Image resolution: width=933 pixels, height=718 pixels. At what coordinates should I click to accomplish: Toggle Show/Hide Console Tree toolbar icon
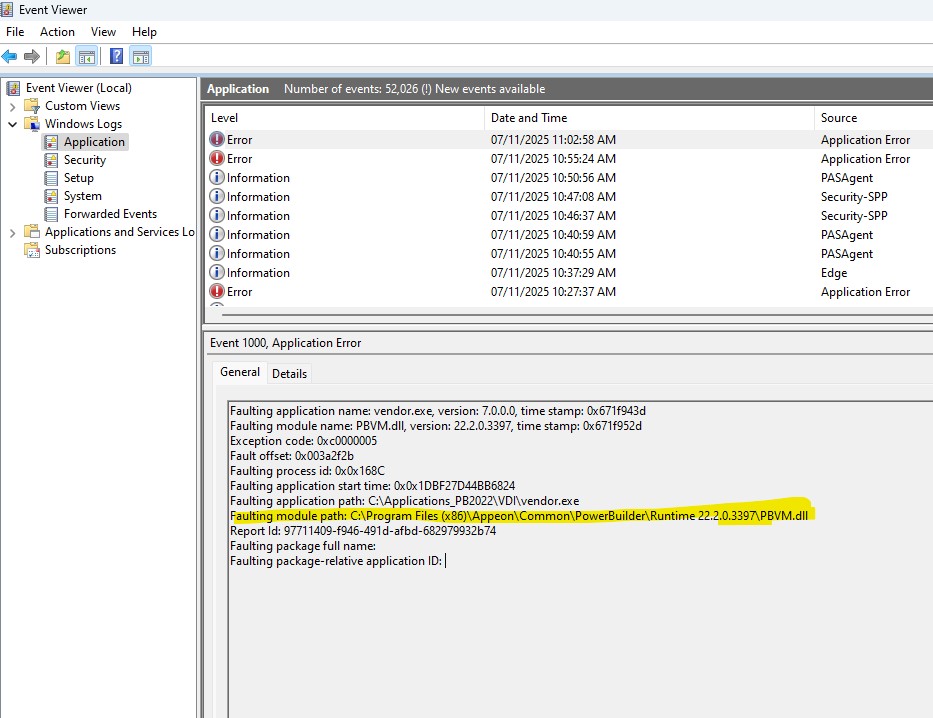point(87,56)
